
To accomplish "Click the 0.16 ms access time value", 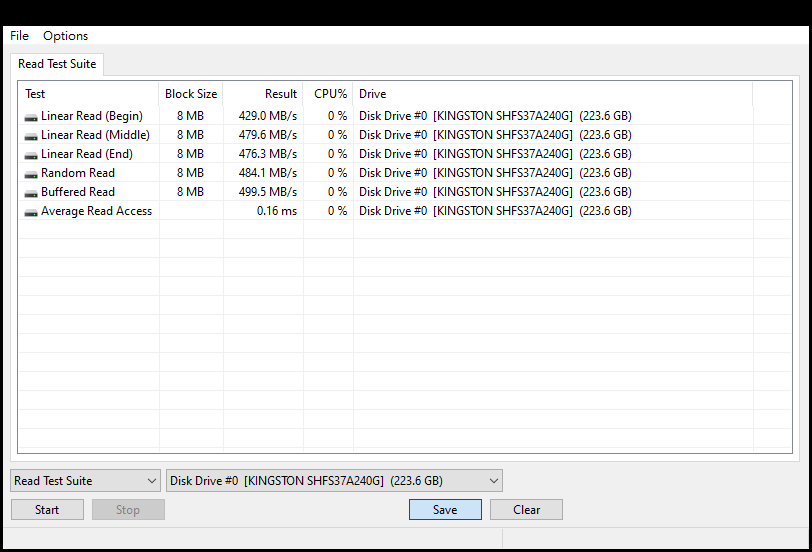I will point(277,211).
